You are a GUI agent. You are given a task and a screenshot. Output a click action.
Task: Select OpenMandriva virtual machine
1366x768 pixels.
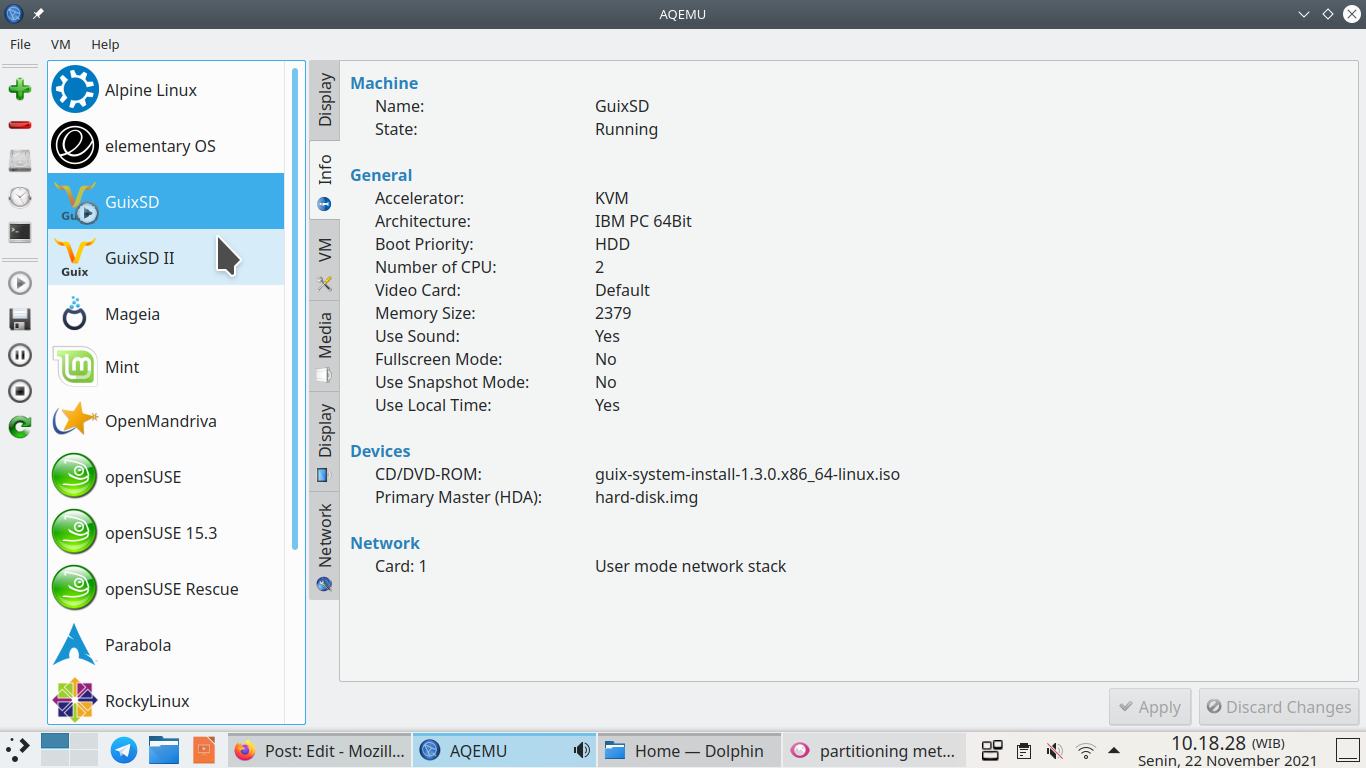166,421
